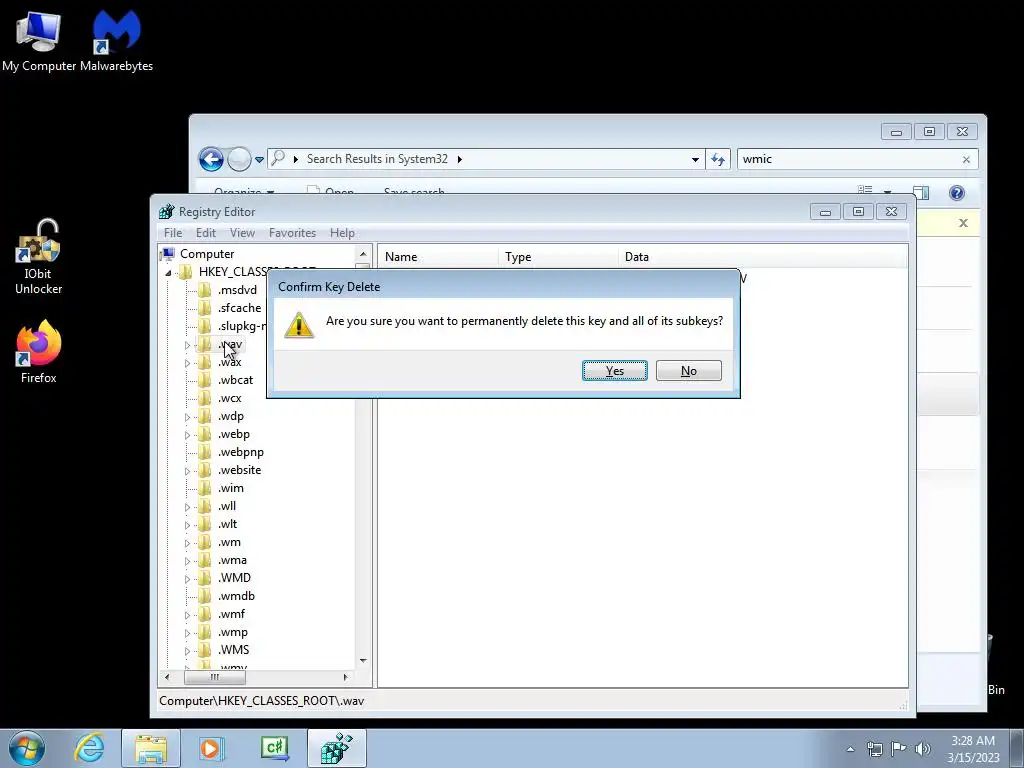Click the Data column header
Screen dimensions: 1024x768
763,257
